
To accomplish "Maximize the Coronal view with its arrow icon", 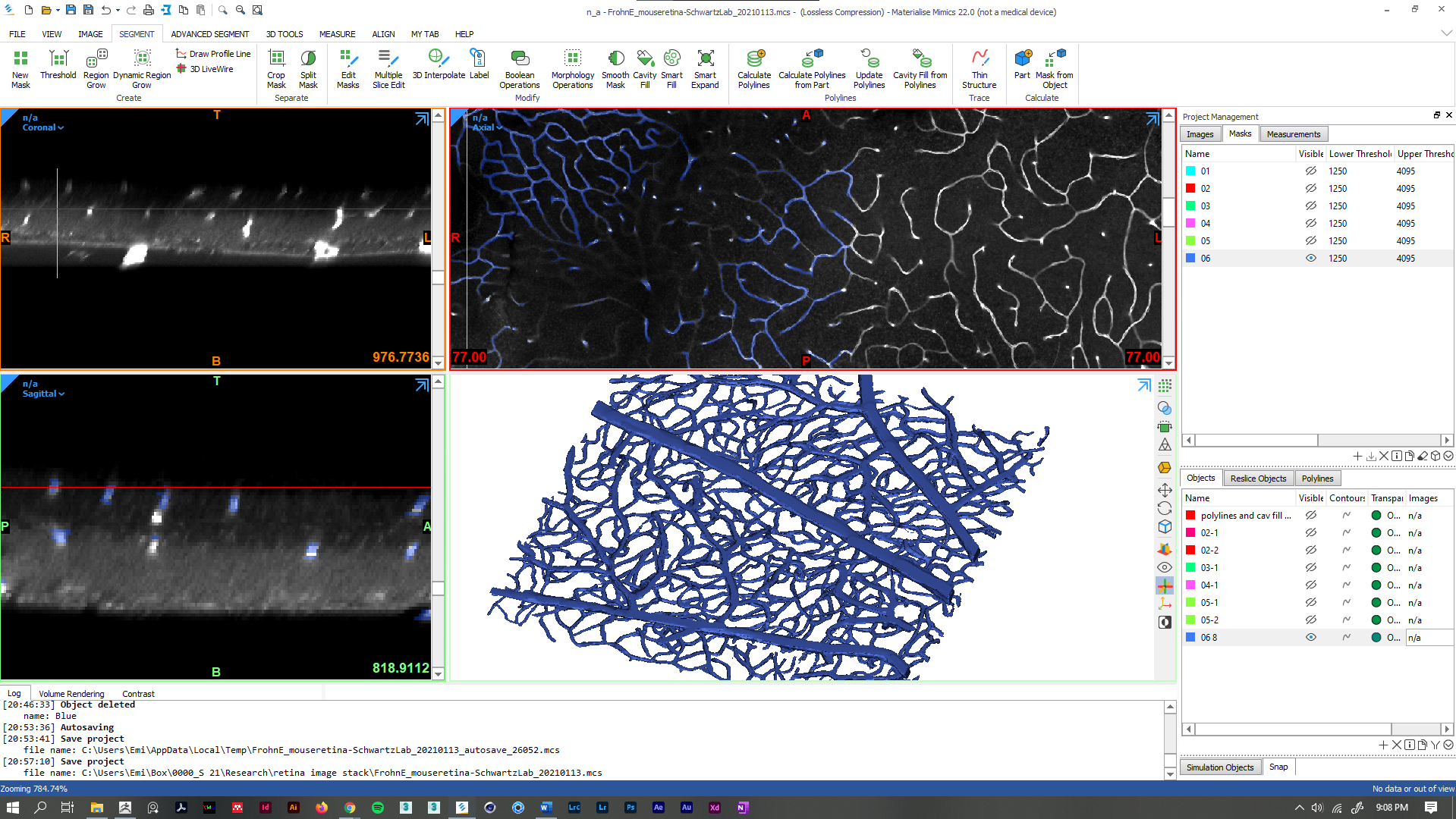I will tap(422, 118).
